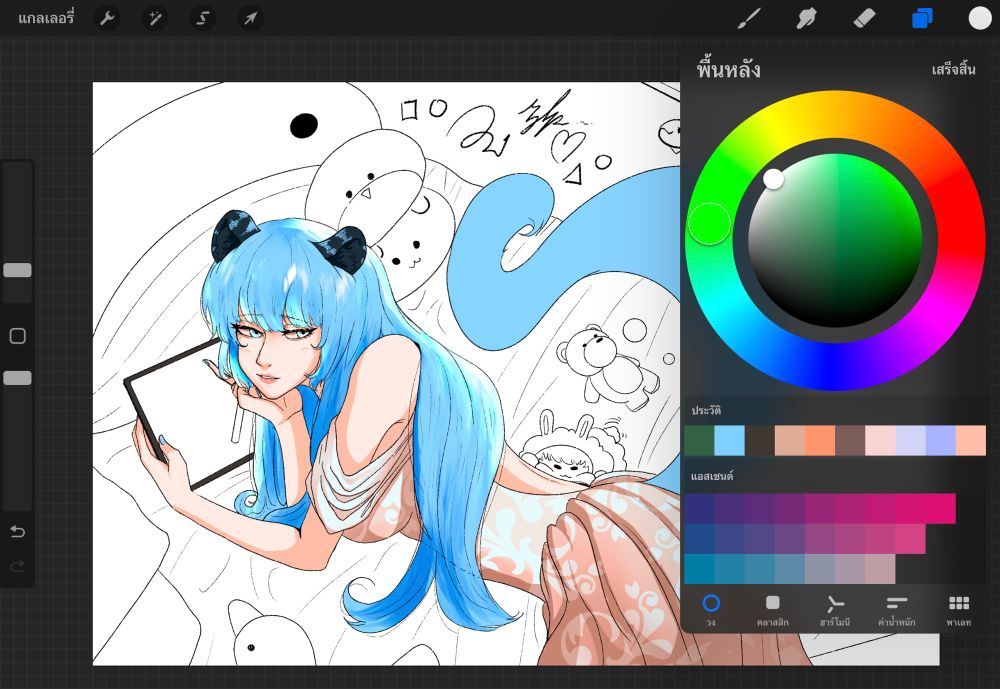This screenshot has width=1000, height=689.
Task: Switch to the คลาสสิก tab
Action: point(772,610)
